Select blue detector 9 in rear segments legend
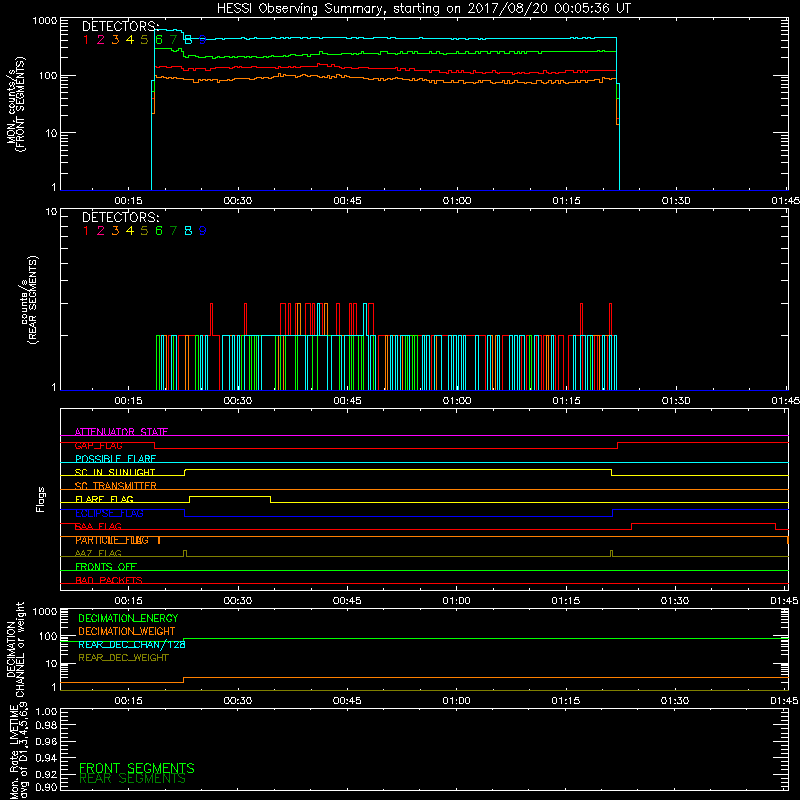This screenshot has width=800, height=800. tap(203, 231)
